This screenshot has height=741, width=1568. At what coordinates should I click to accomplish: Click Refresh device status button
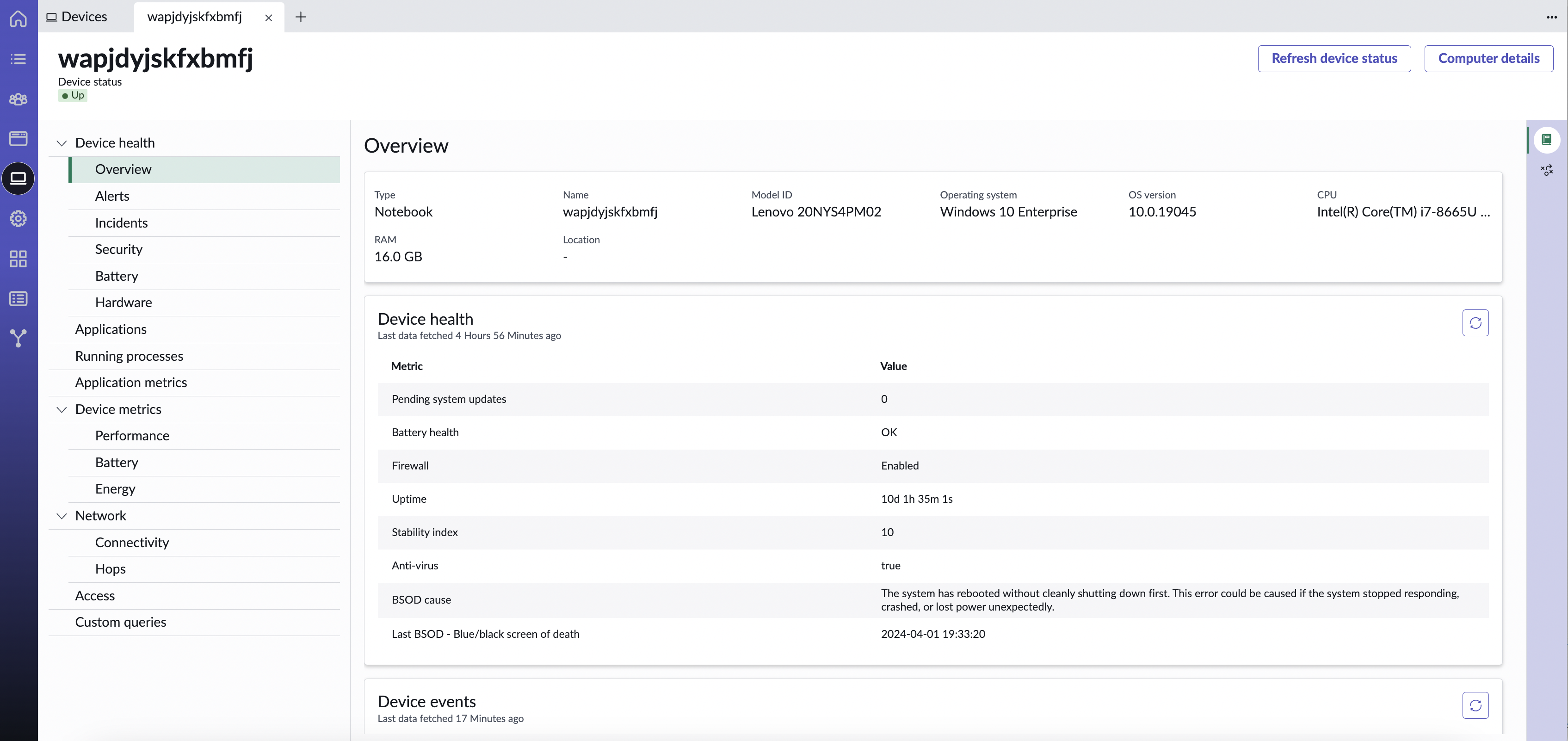pyautogui.click(x=1334, y=58)
